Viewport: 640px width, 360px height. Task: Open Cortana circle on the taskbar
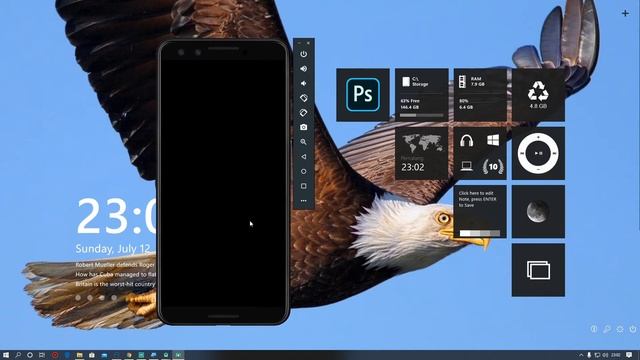pos(30,355)
